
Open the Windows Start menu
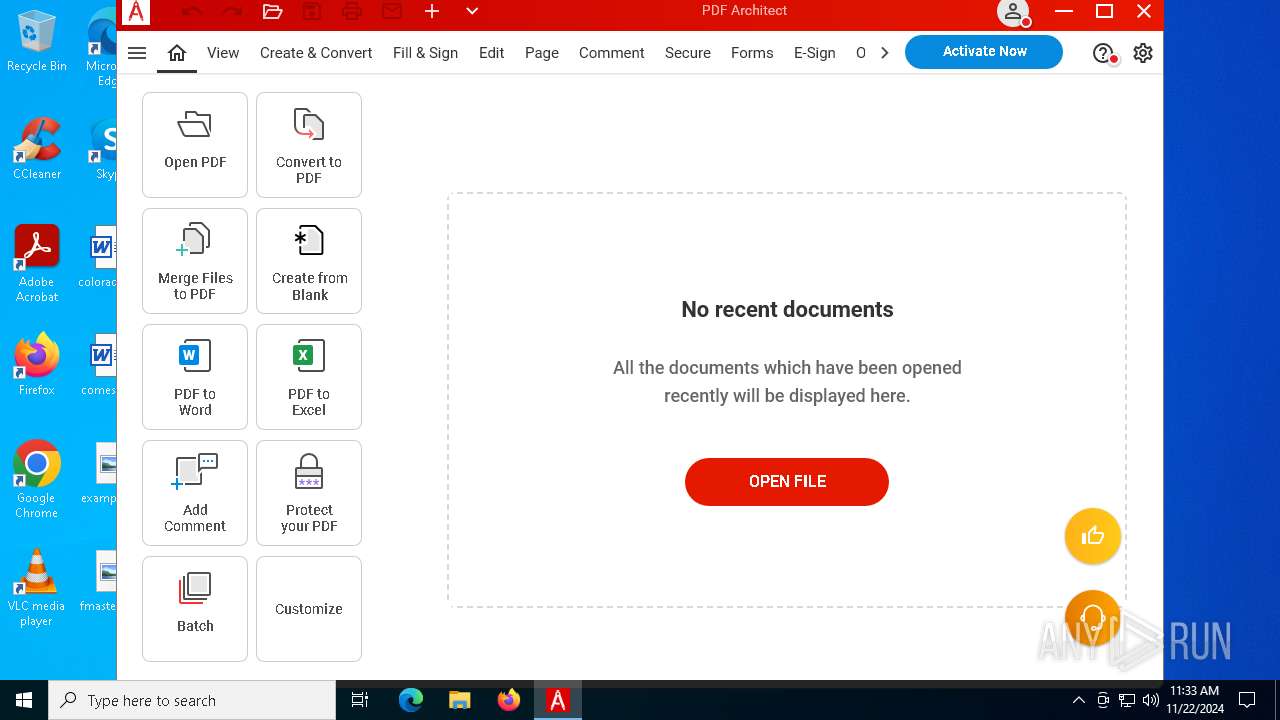click(x=24, y=700)
